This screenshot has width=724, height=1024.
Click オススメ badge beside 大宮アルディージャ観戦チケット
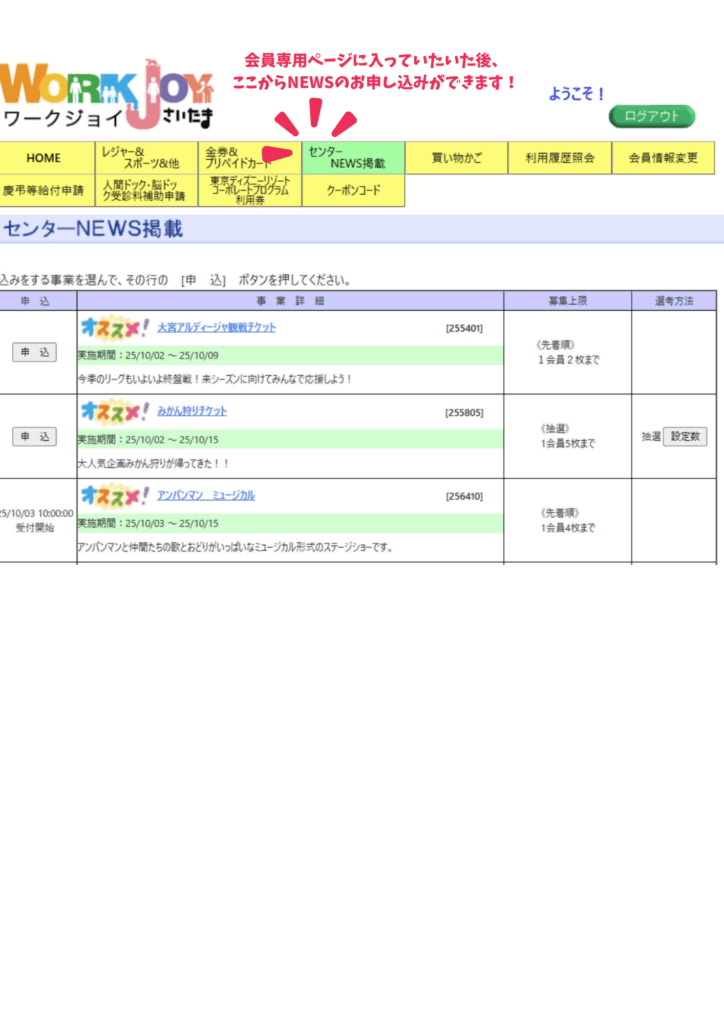tap(115, 327)
